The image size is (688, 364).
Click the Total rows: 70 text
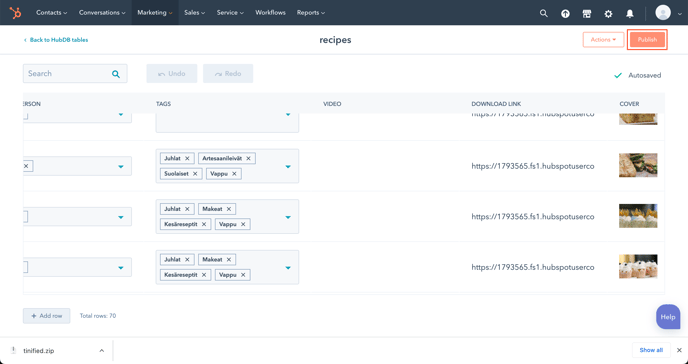pyautogui.click(x=98, y=316)
